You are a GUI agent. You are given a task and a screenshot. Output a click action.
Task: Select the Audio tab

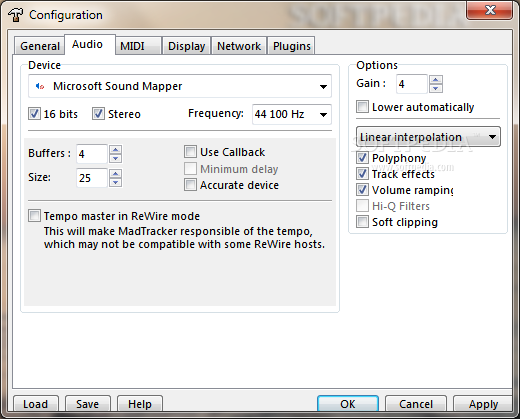pos(90,44)
